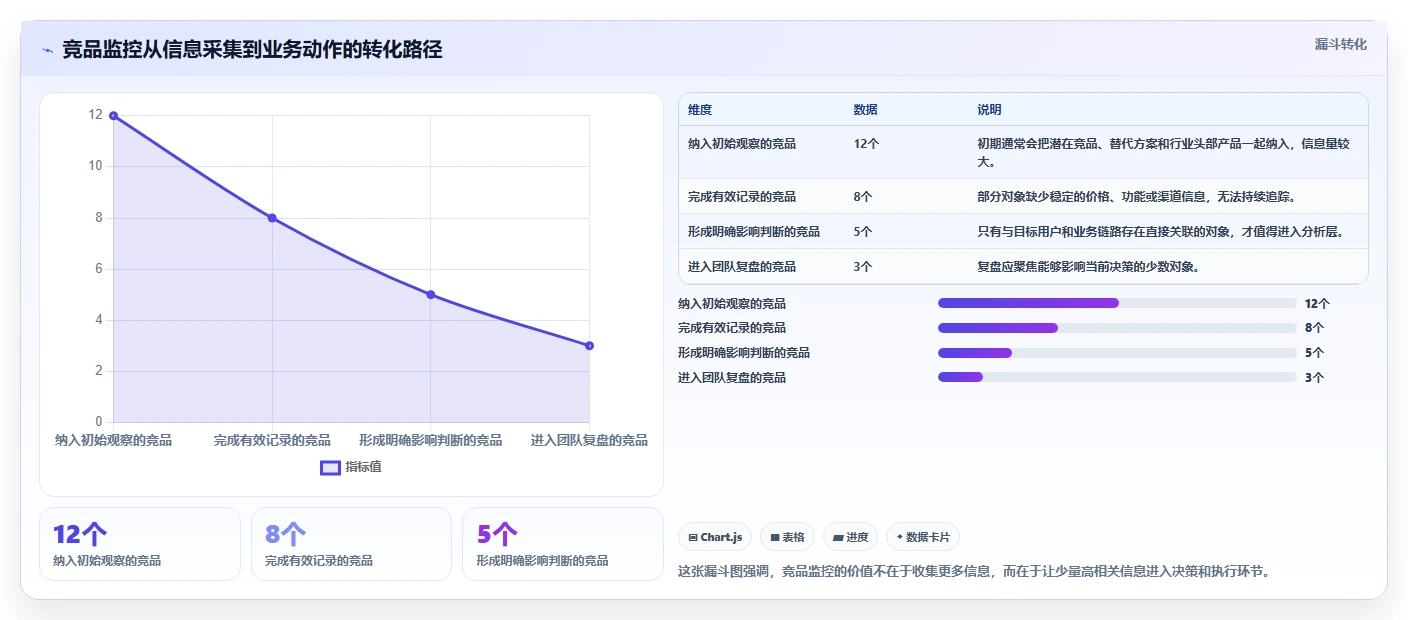The width and height of the screenshot is (1408, 620).
Task: Click the 5个 value next to the progress bar
Action: pos(1314,353)
